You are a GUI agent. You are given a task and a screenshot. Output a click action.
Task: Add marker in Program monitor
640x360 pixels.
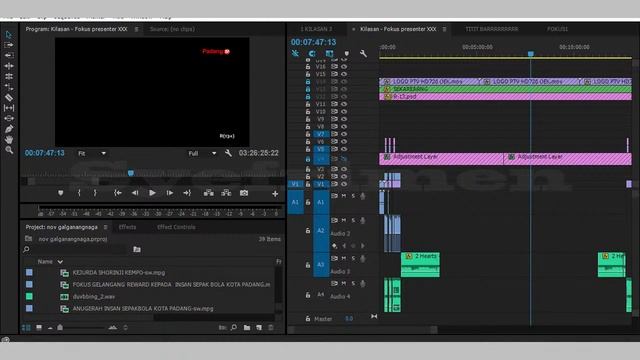(x=60, y=193)
